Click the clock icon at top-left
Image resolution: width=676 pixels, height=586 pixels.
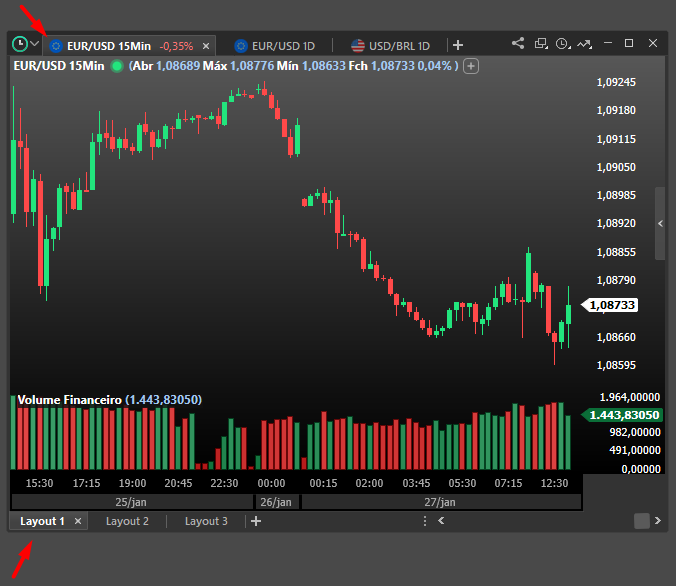(20, 44)
